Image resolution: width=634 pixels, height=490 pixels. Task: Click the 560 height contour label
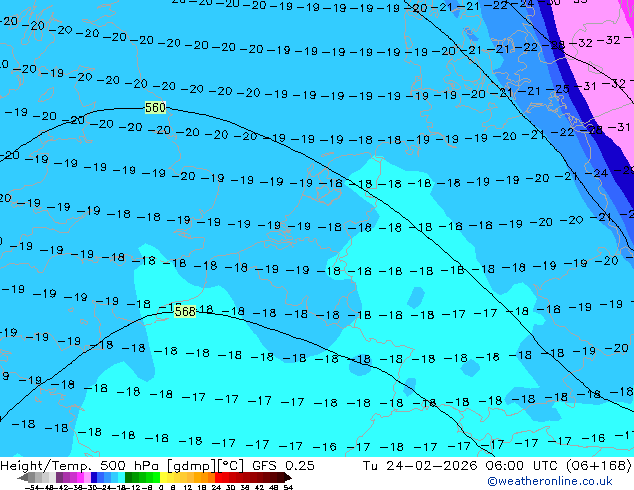pos(155,108)
